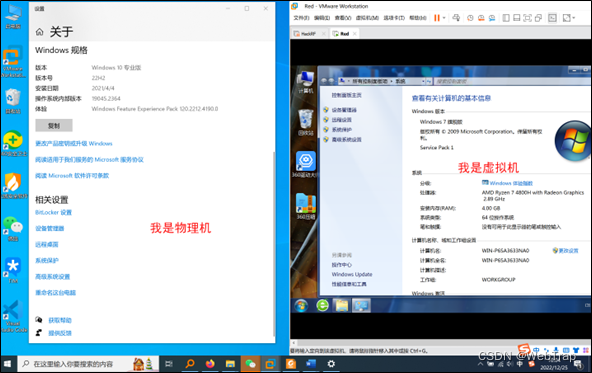592x373 pixels.
Task: Select the 360安全卫士 desktop shortcut
Action: (x=13, y=144)
